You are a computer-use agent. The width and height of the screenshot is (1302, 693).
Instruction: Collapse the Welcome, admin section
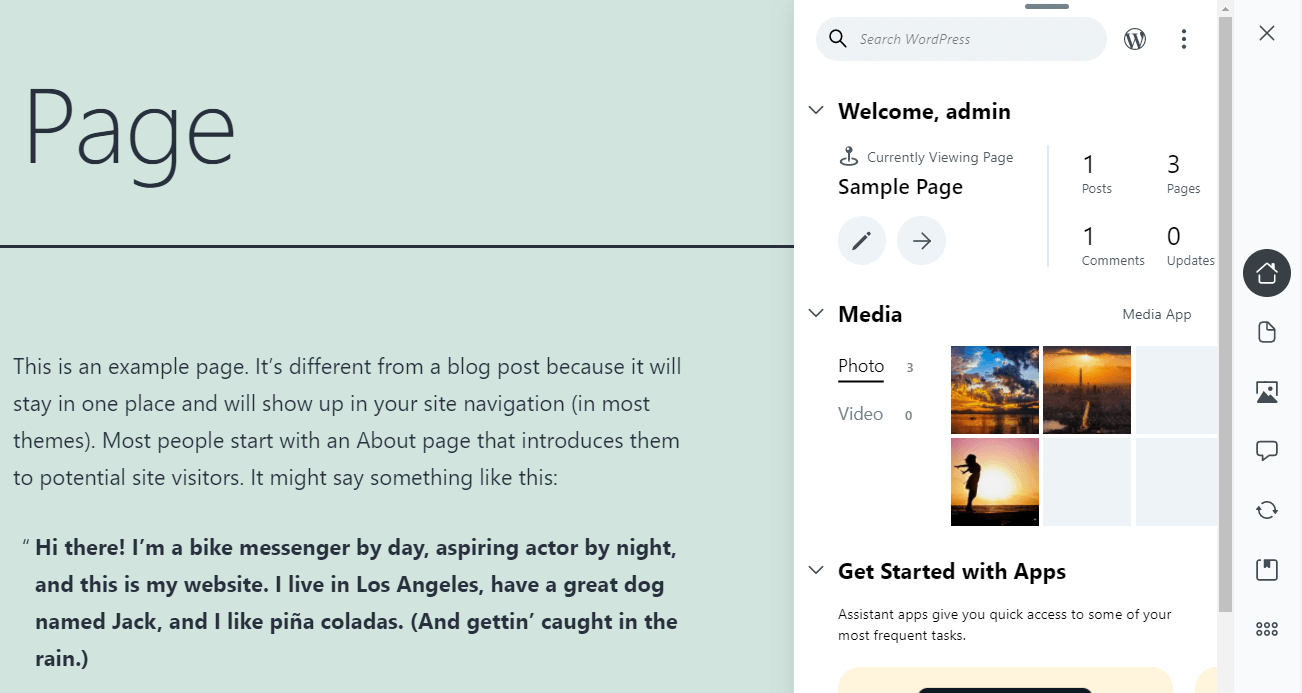(x=816, y=111)
